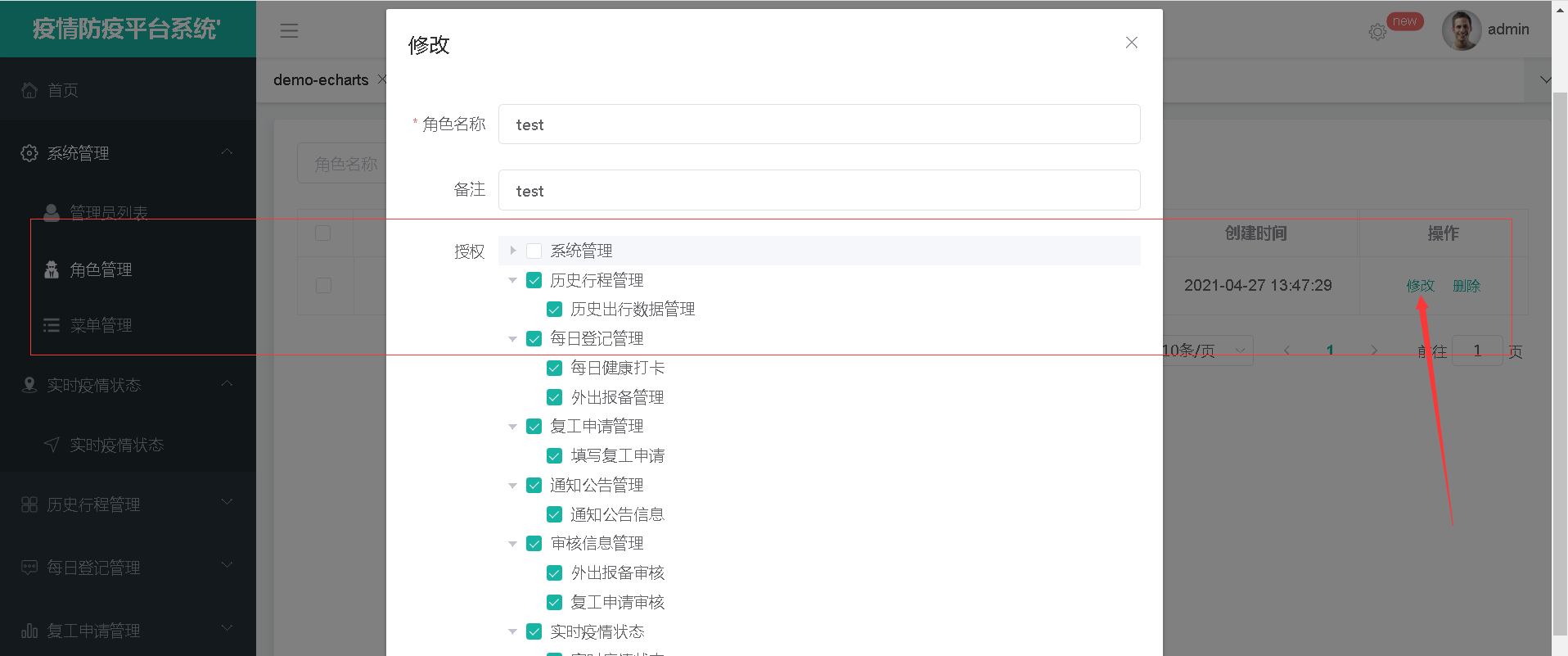Uncheck 复工申请审核 checkbox

coord(554,603)
